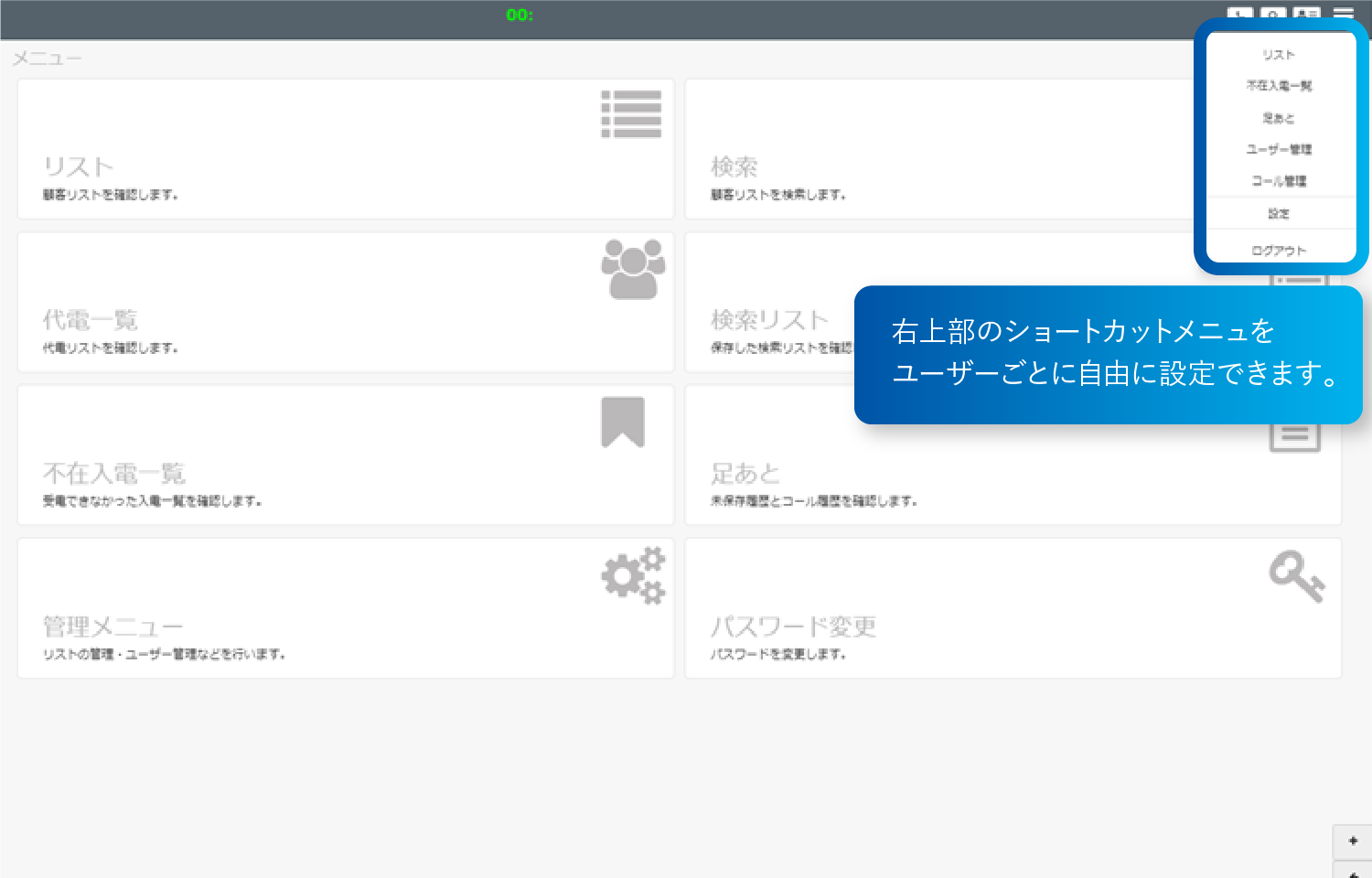Open 設定 from the shortcut menu
Image resolution: width=1372 pixels, height=878 pixels.
tap(1280, 214)
